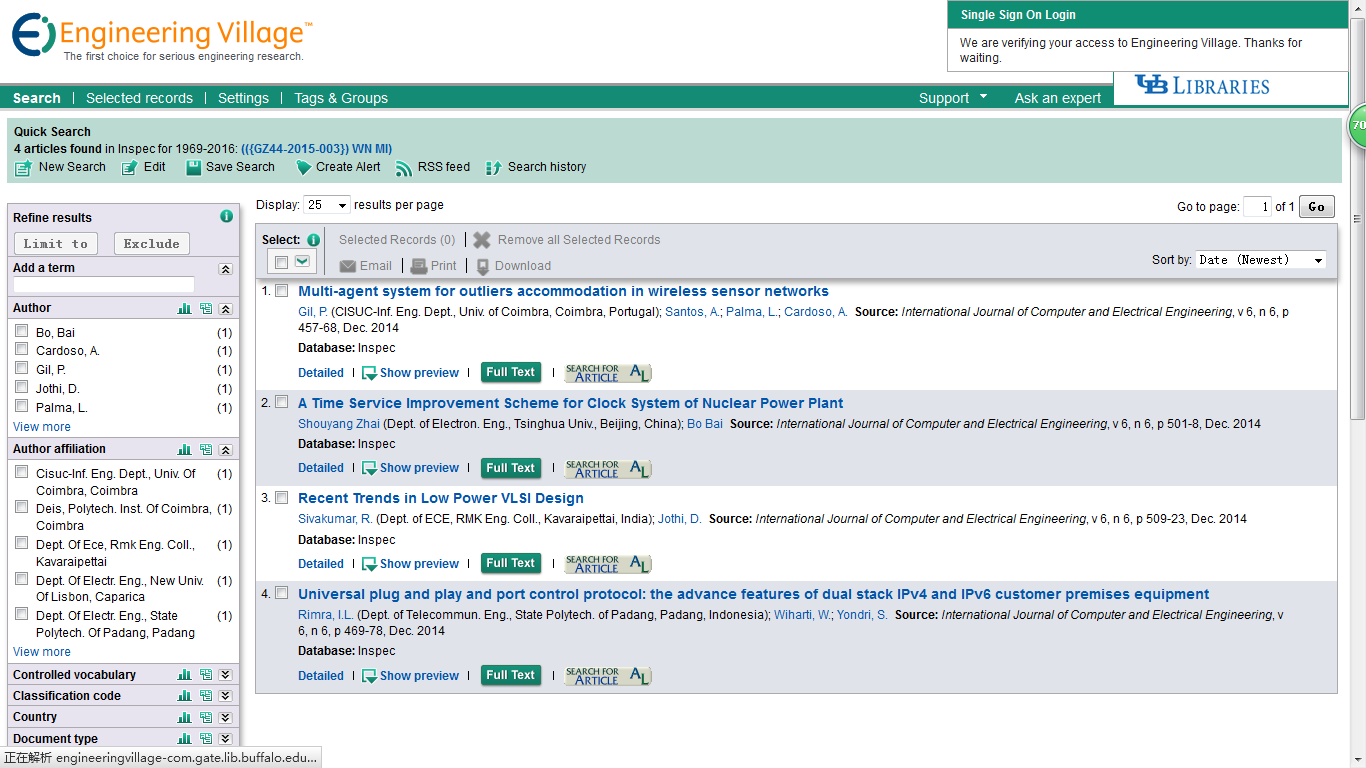
Task: Open the Tags & Groups tab
Action: (341, 98)
